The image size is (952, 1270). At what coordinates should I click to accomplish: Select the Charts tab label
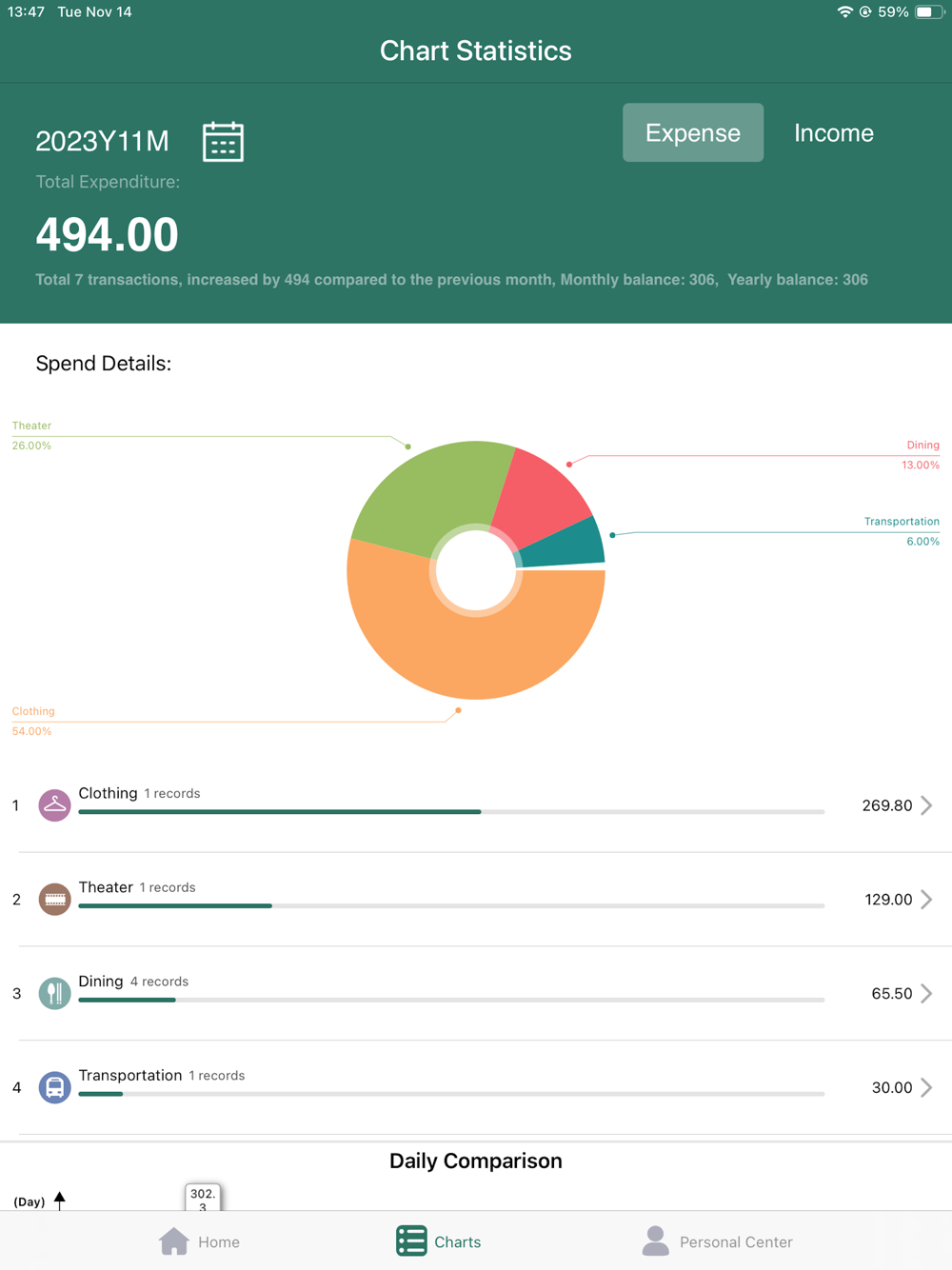458,1242
